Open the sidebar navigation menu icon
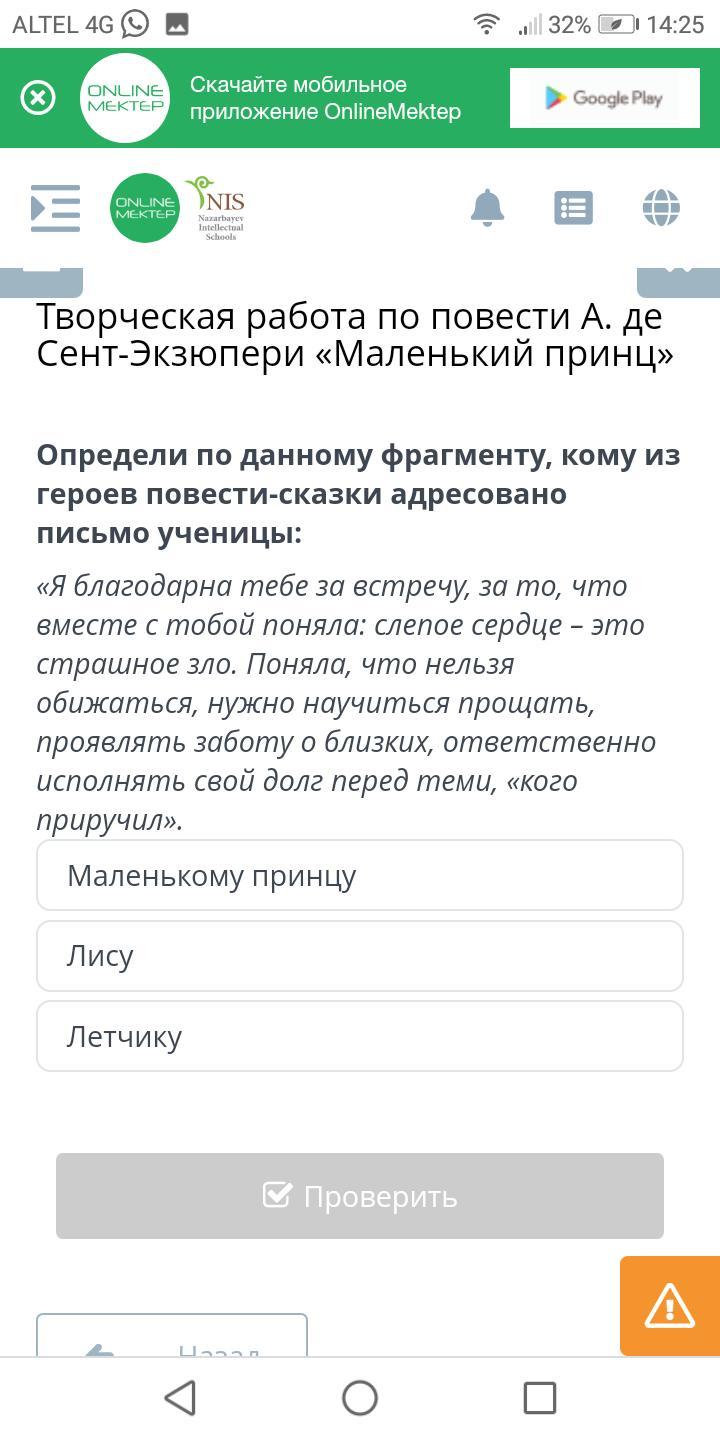Screen dimensions: 720x1440 coord(56,208)
